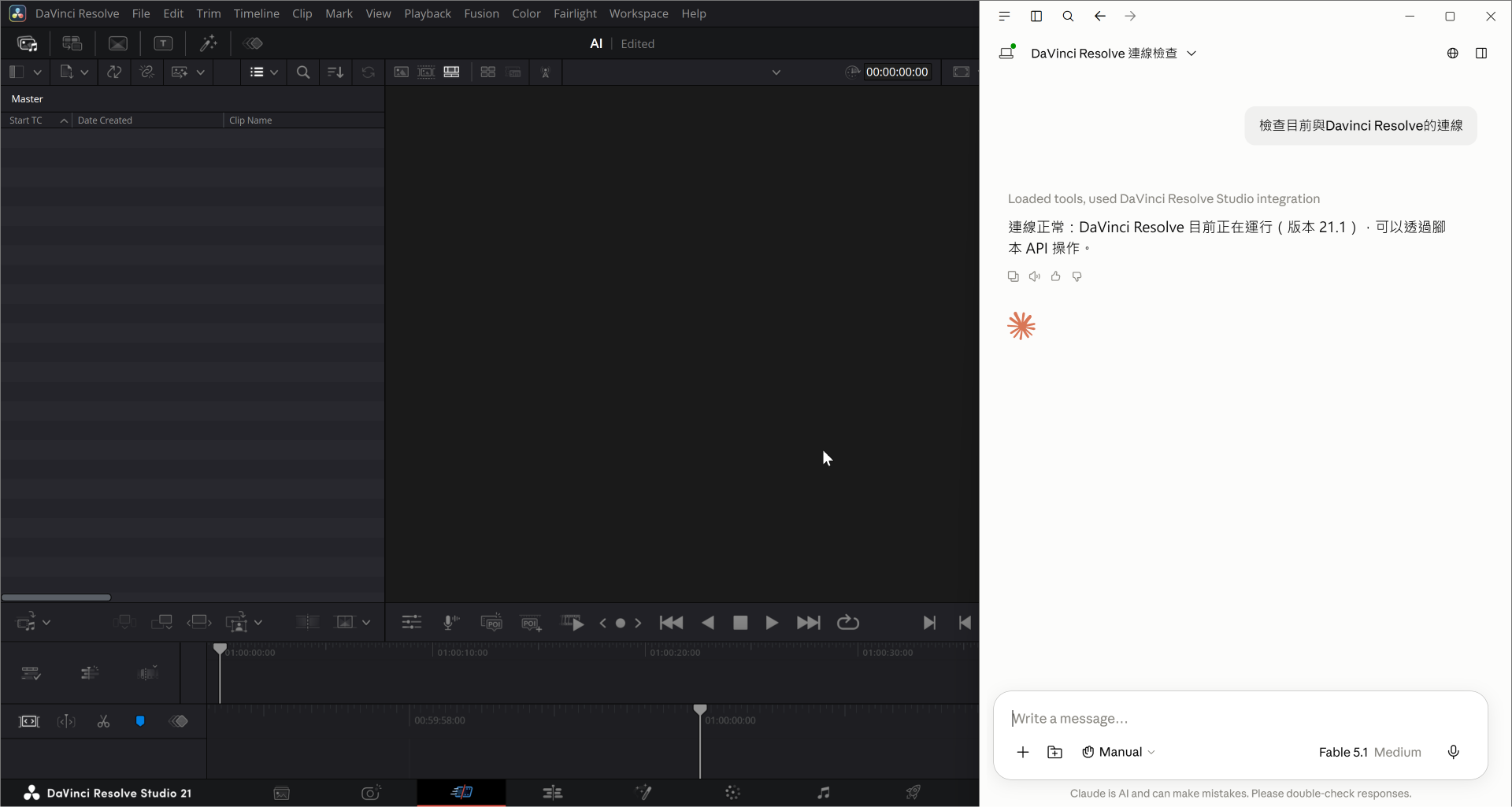This screenshot has width=1512, height=807.
Task: Toggle the right side panel in Claude
Action: click(x=1481, y=53)
